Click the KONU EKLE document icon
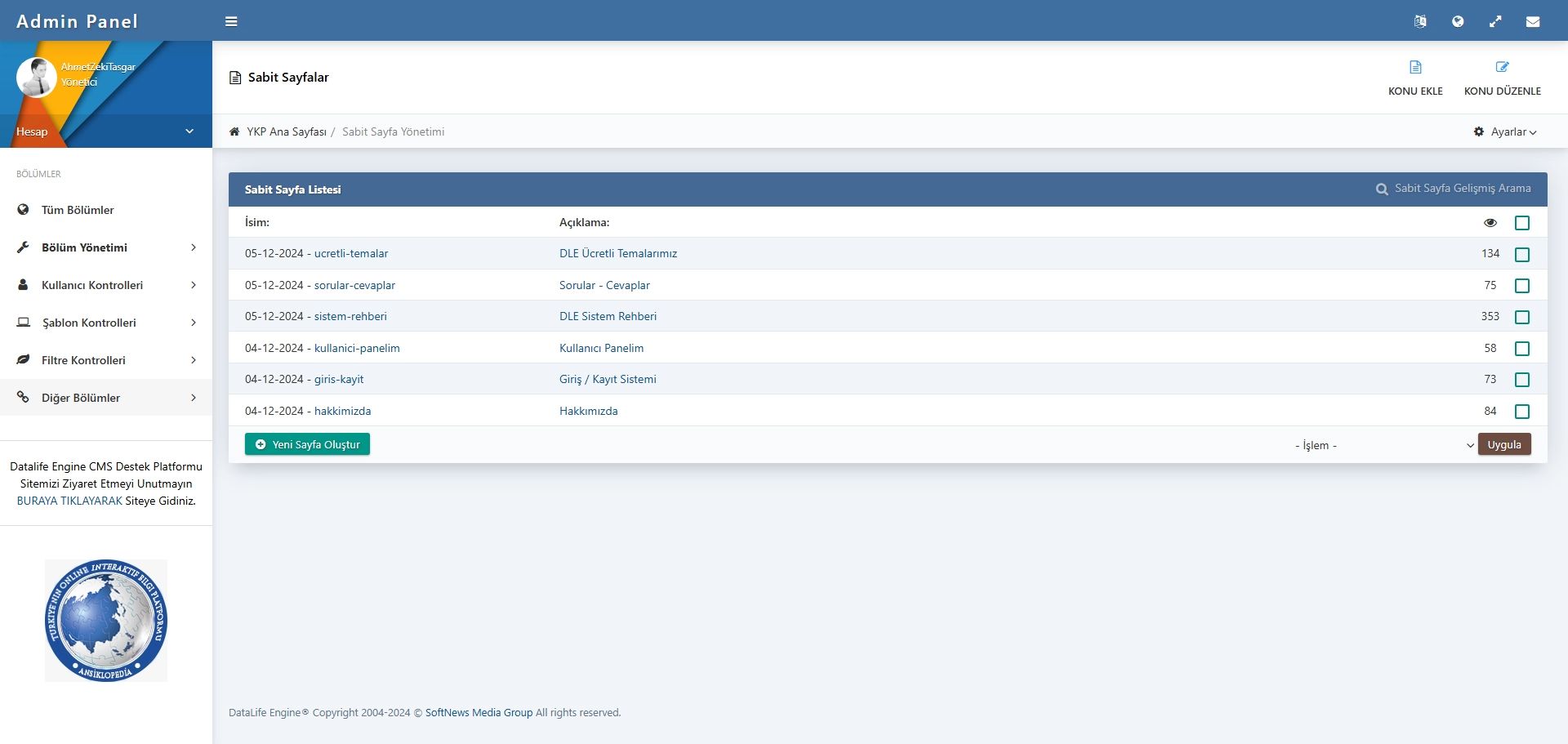This screenshot has height=744, width=1568. coord(1415,67)
